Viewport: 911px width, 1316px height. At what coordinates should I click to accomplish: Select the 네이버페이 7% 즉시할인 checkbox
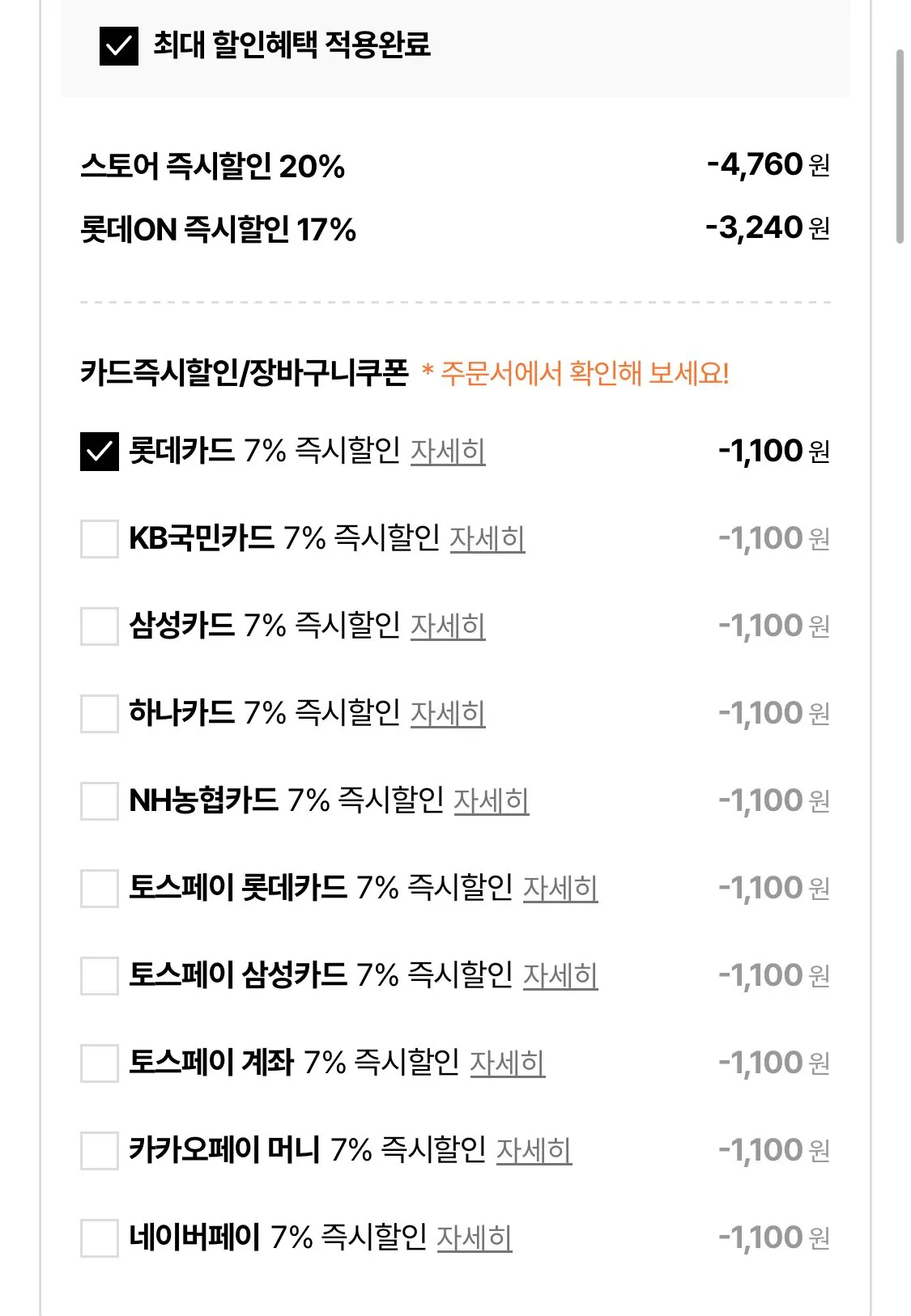pos(100,1237)
